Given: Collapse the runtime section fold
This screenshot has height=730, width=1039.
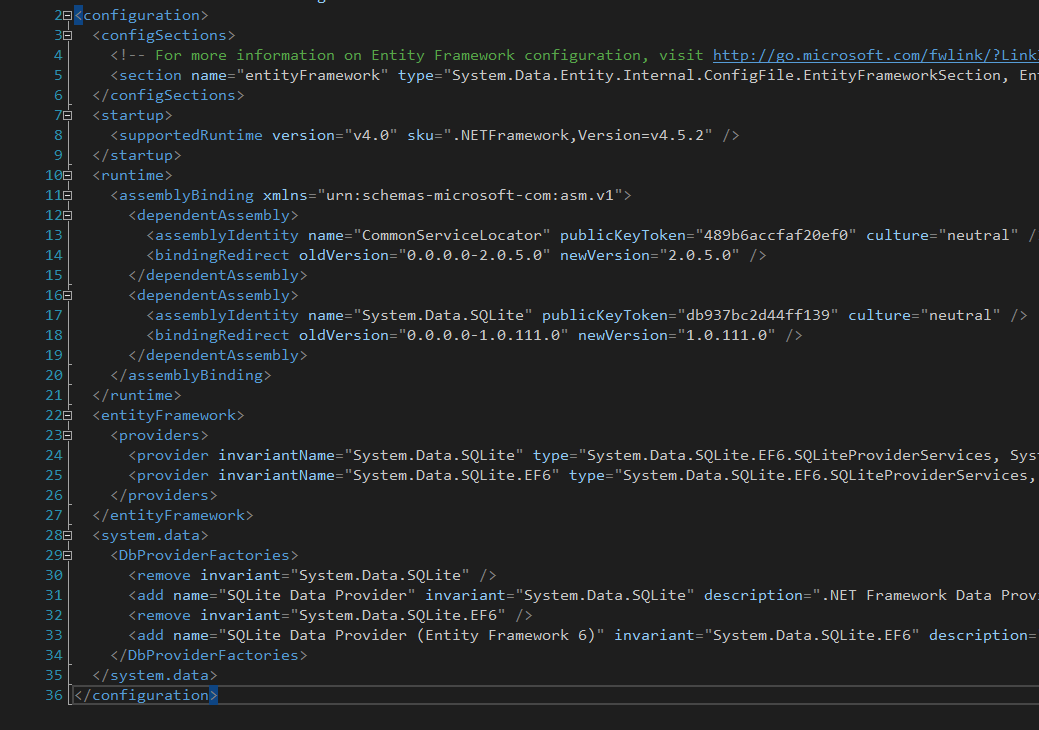Looking at the screenshot, I should 69,174.
